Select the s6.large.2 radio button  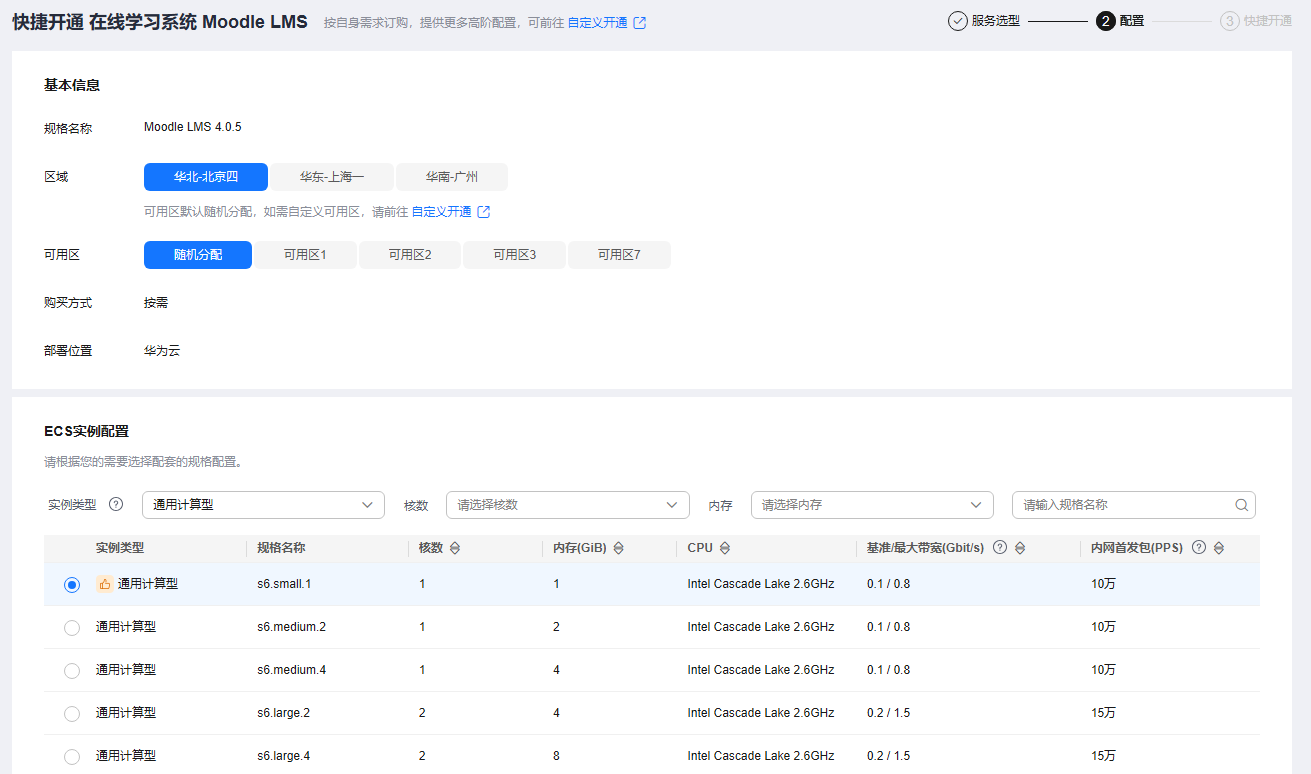(72, 714)
